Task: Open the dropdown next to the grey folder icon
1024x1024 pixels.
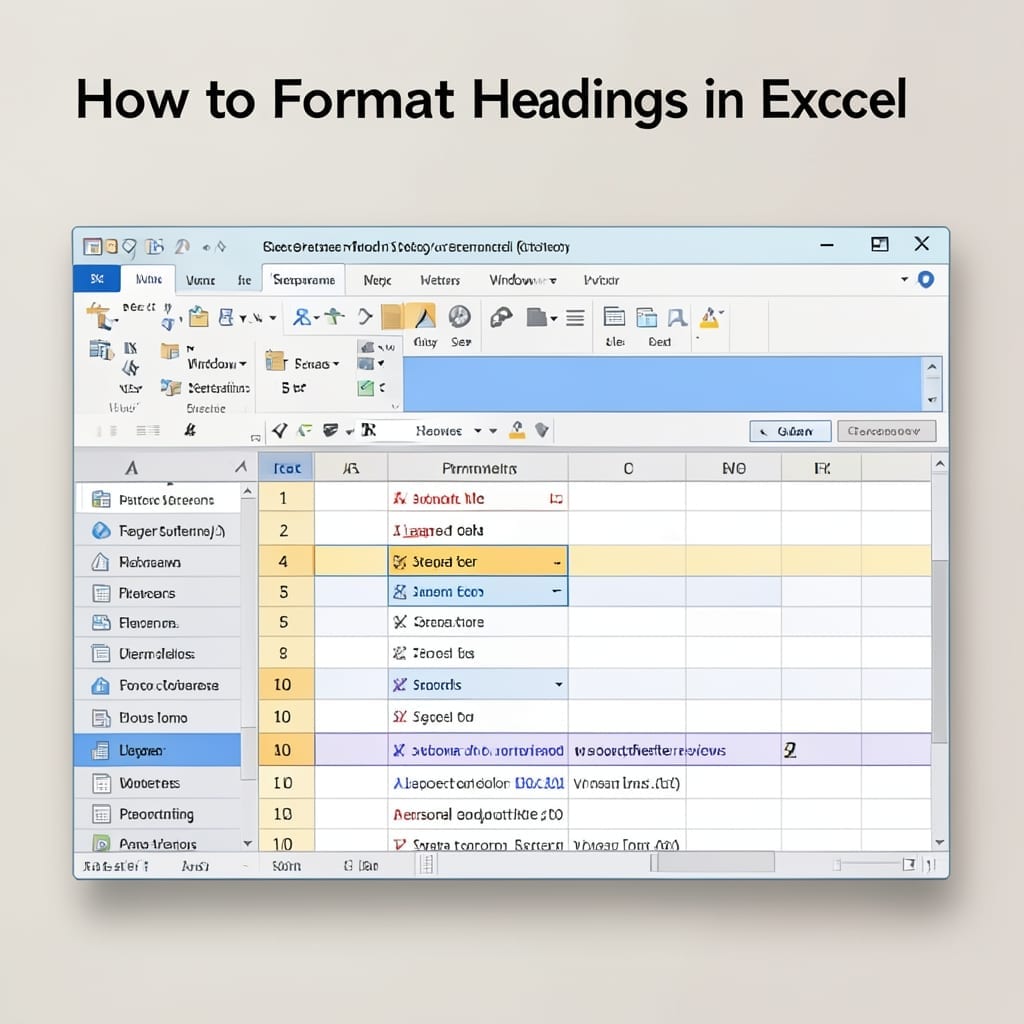Action: click(554, 319)
